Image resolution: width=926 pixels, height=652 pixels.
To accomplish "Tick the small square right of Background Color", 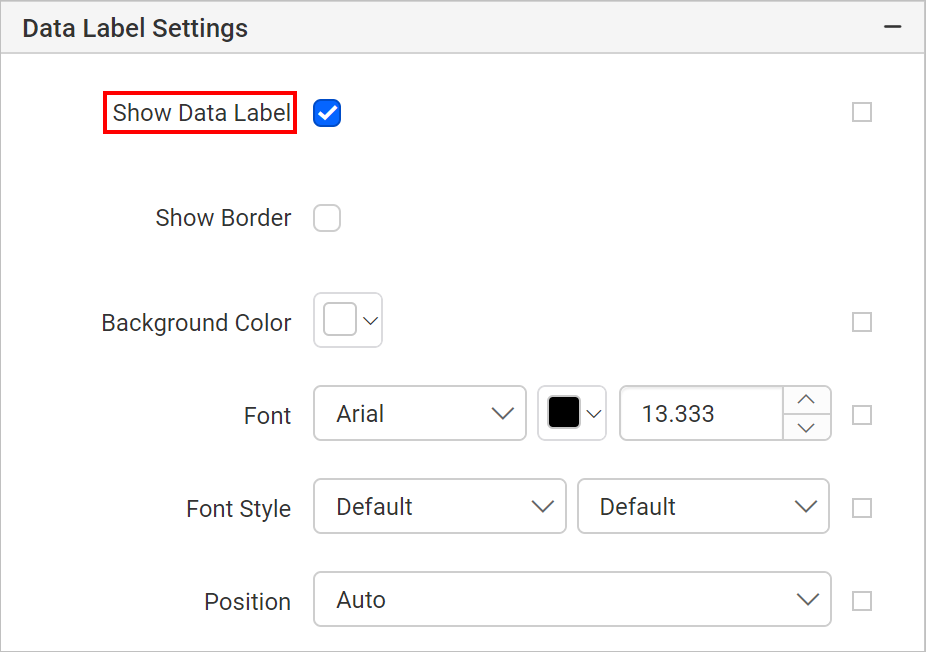I will [x=862, y=322].
